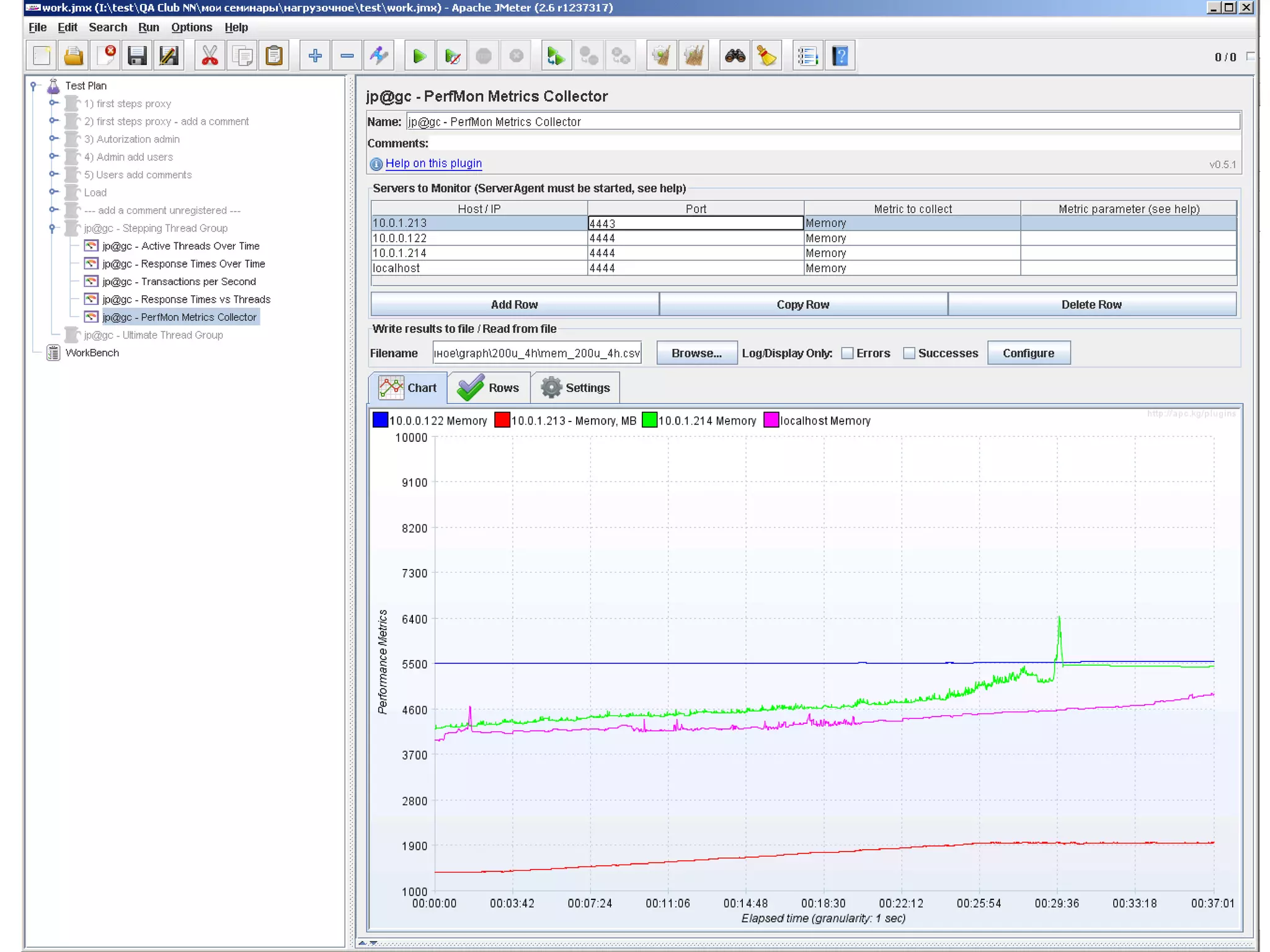Click the Cut scissors icon
This screenshot has height=952, width=1270.
(x=210, y=56)
